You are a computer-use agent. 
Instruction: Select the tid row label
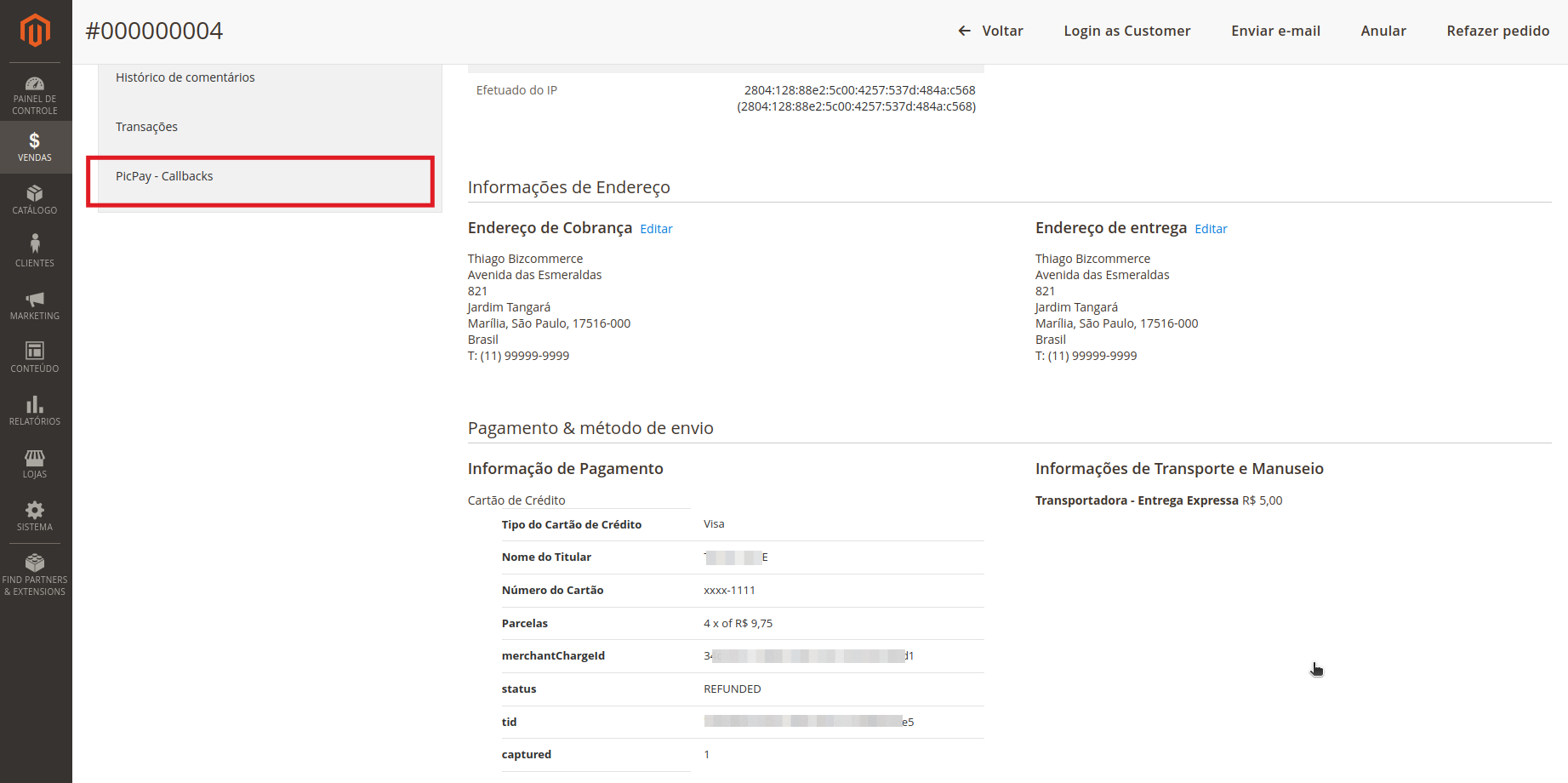pyautogui.click(x=509, y=722)
